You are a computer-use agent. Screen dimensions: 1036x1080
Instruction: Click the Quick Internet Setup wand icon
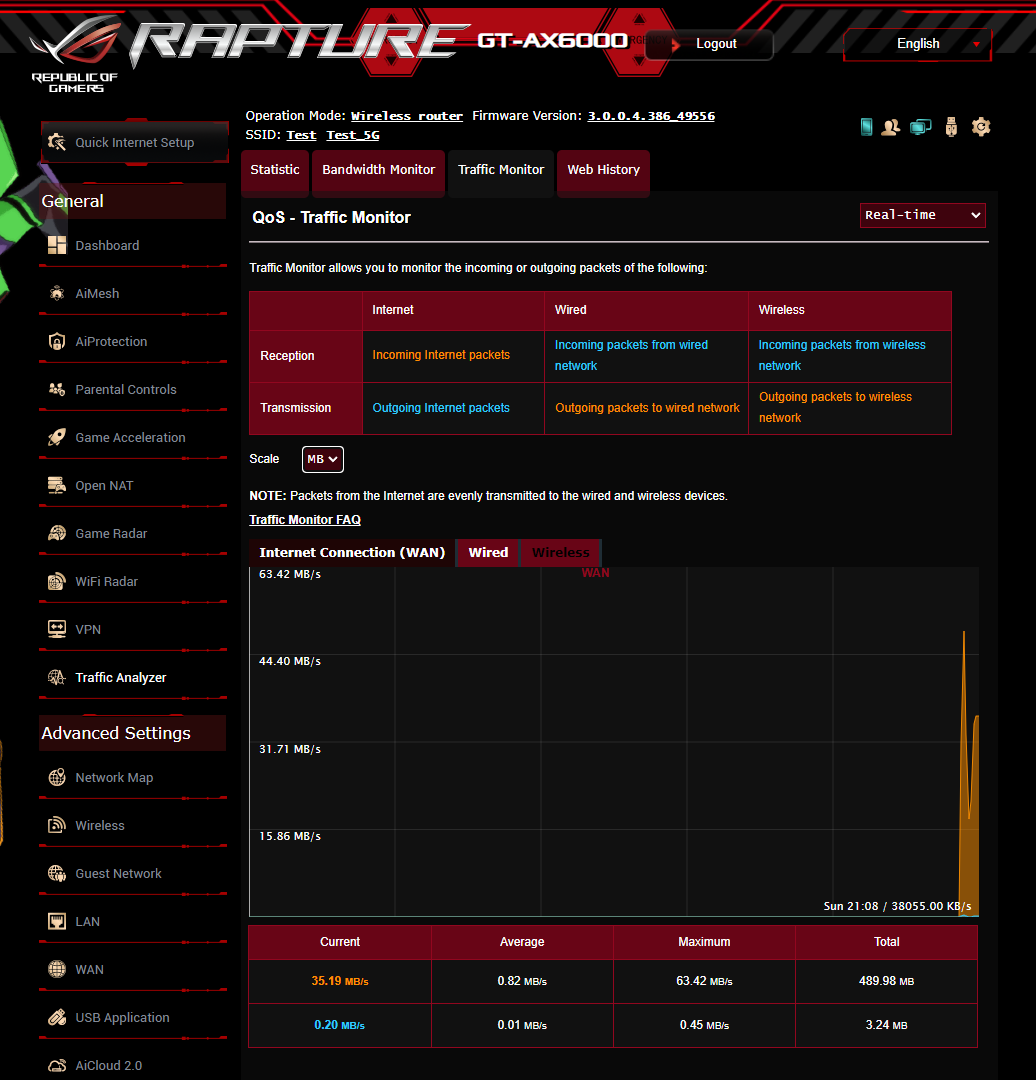(x=56, y=143)
